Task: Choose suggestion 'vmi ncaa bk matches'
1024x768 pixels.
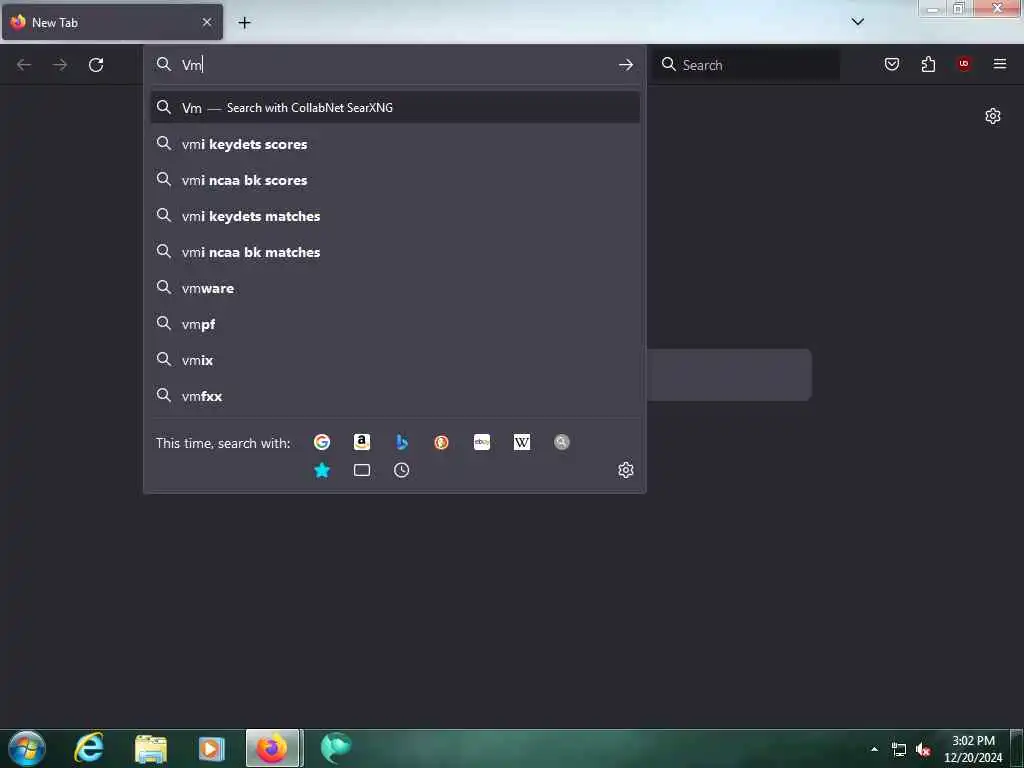Action: (395, 252)
